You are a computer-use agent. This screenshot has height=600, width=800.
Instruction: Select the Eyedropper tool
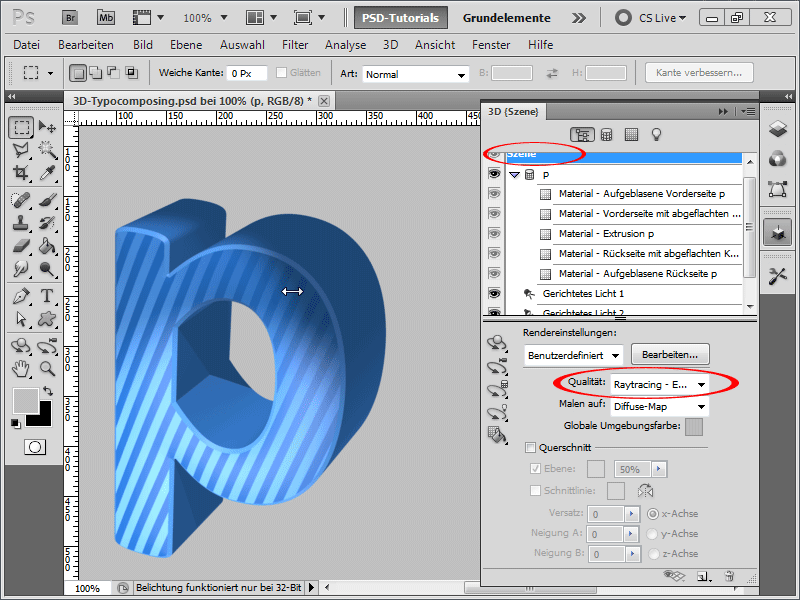pyautogui.click(x=47, y=172)
